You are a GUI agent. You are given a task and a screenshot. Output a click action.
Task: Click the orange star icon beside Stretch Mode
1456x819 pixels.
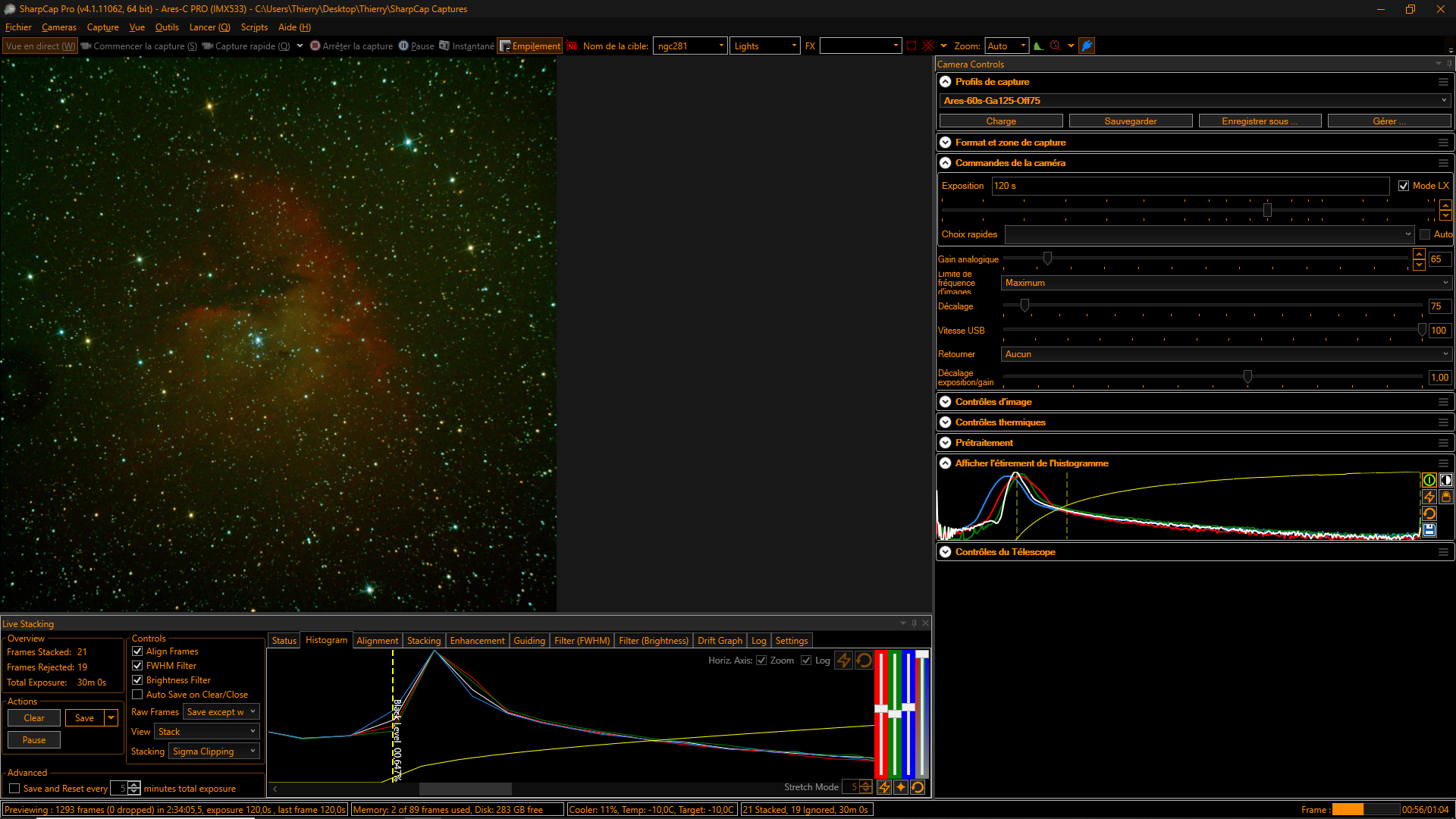click(x=901, y=787)
